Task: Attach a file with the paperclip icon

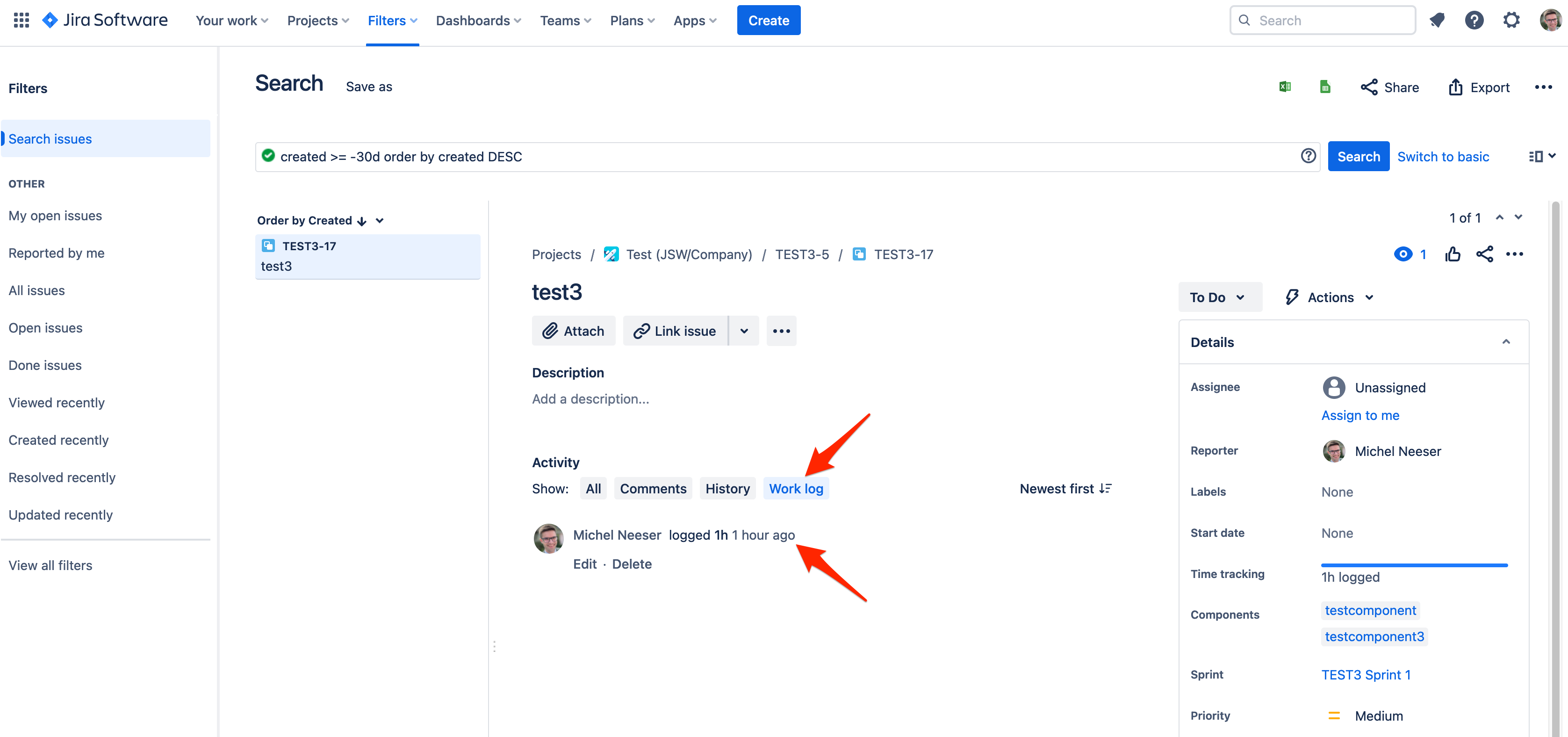Action: point(573,330)
